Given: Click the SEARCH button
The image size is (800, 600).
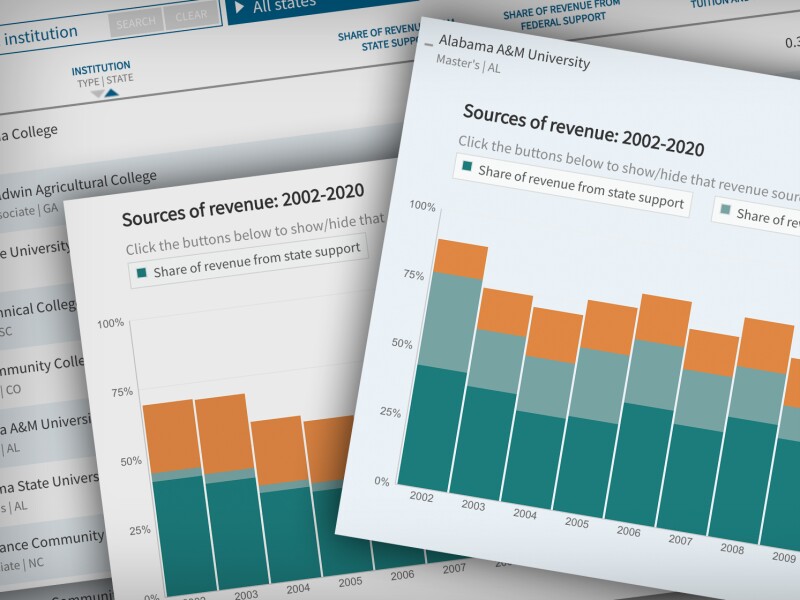Looking at the screenshot, I should tap(134, 20).
